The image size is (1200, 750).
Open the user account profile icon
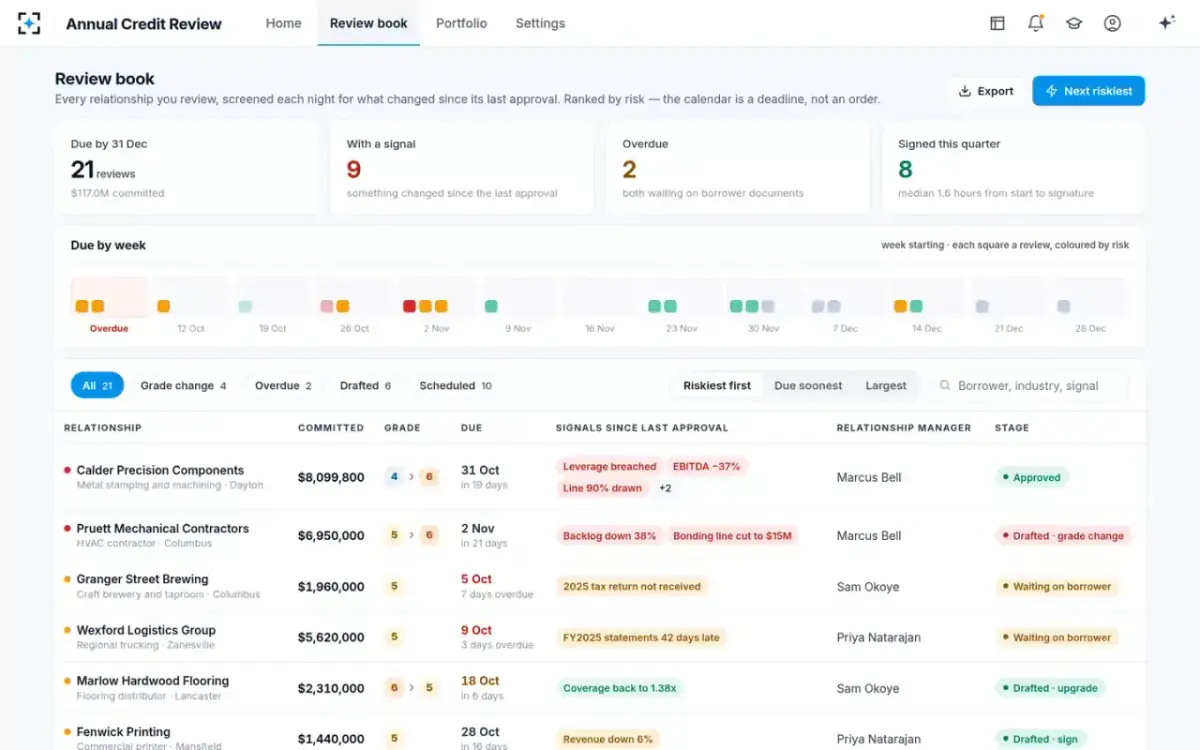point(1112,23)
